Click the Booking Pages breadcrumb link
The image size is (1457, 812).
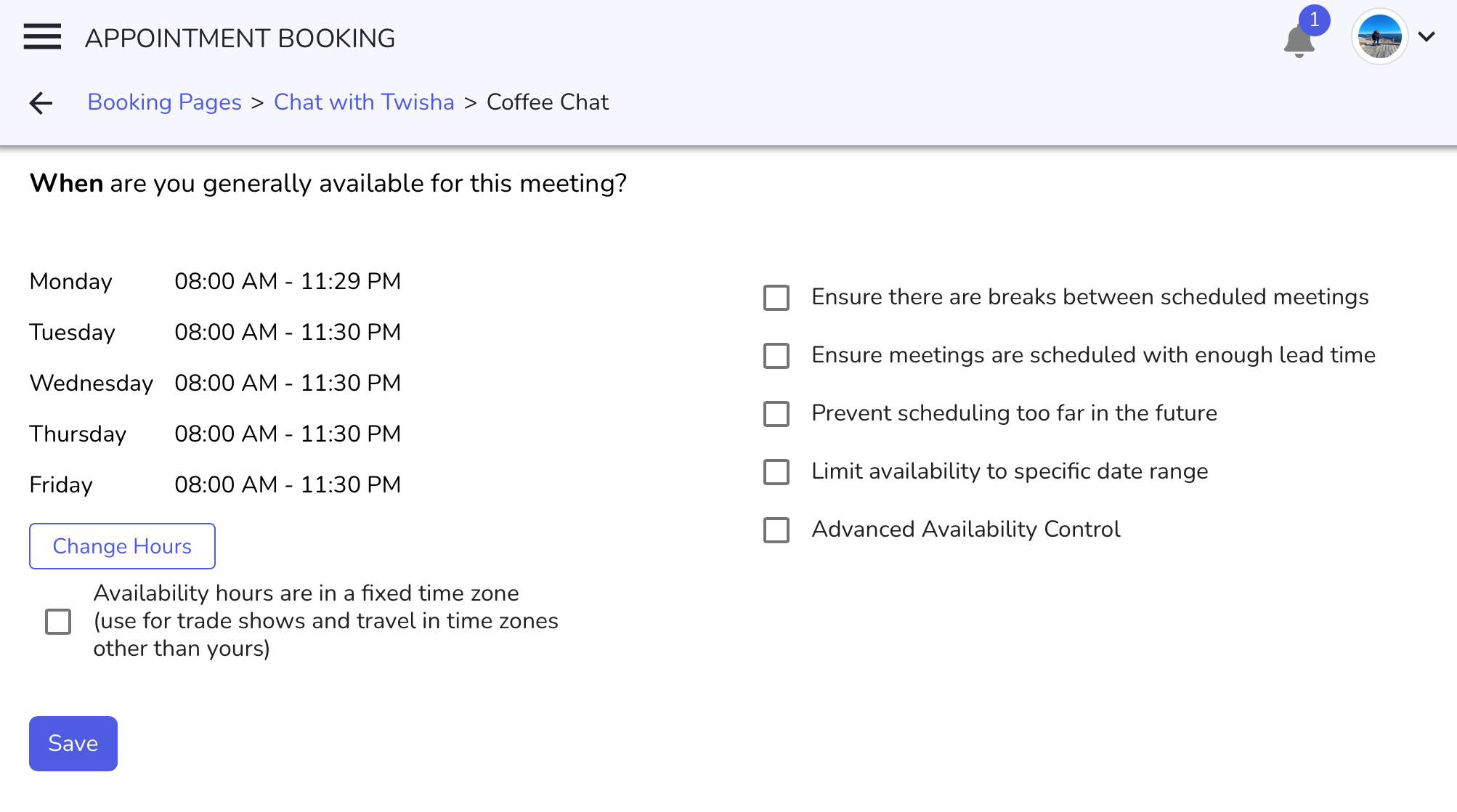click(164, 101)
